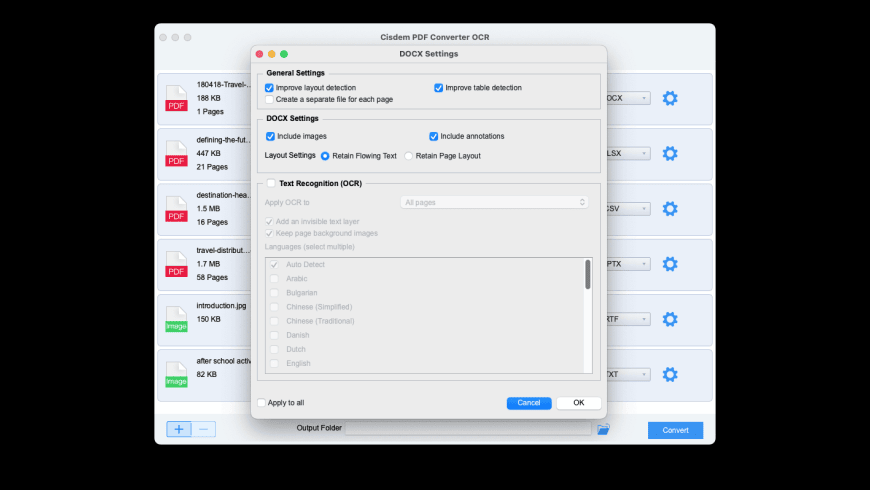This screenshot has width=870, height=490.
Task: Open settings gear for 180418-Travel file
Action: (670, 98)
